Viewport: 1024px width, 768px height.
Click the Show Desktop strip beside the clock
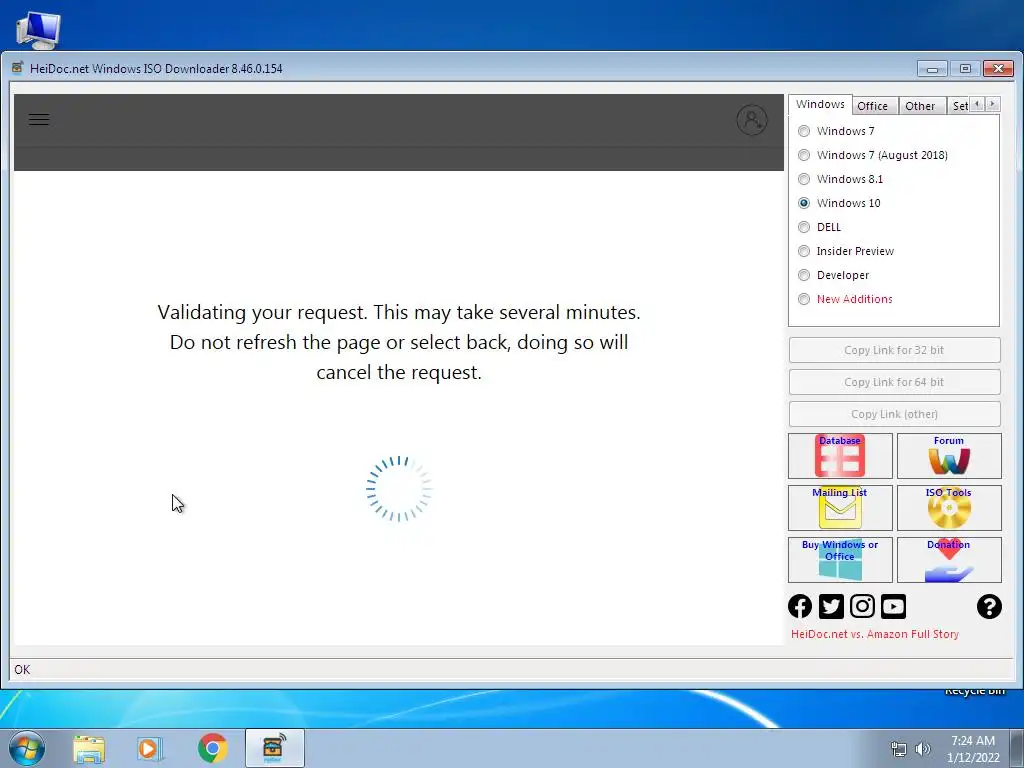click(1017, 749)
